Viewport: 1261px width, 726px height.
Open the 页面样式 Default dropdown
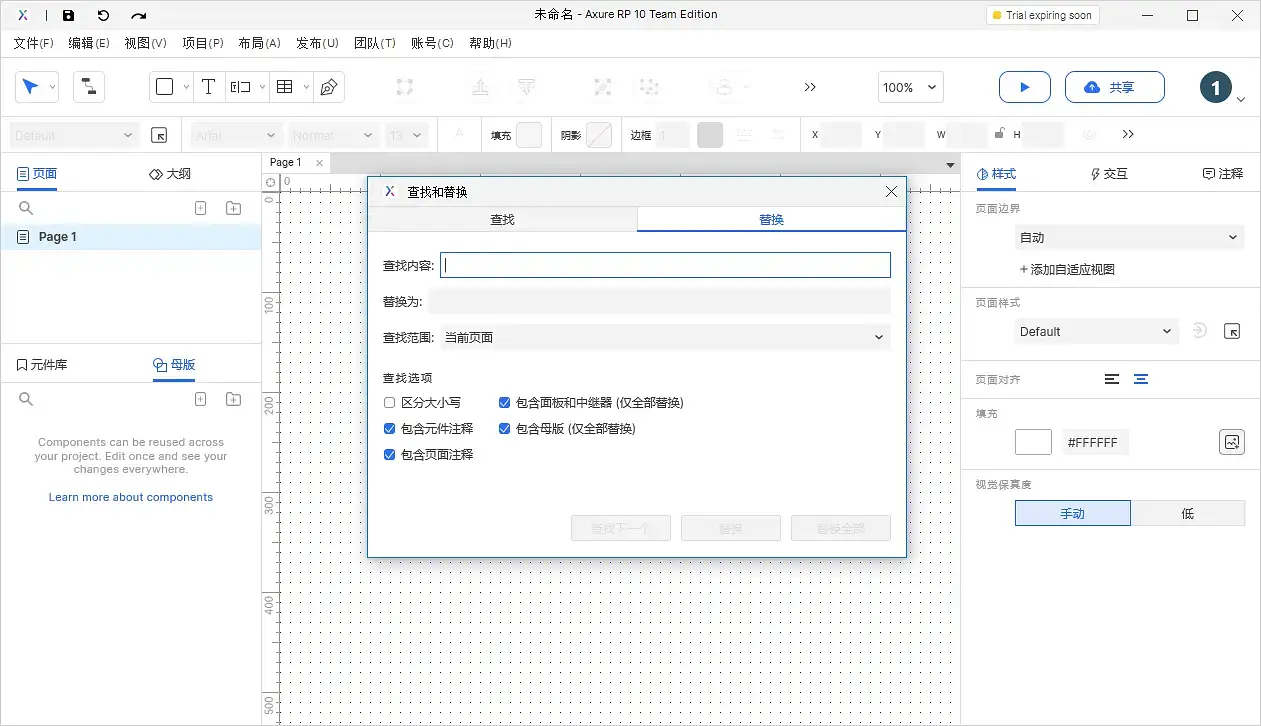1096,331
